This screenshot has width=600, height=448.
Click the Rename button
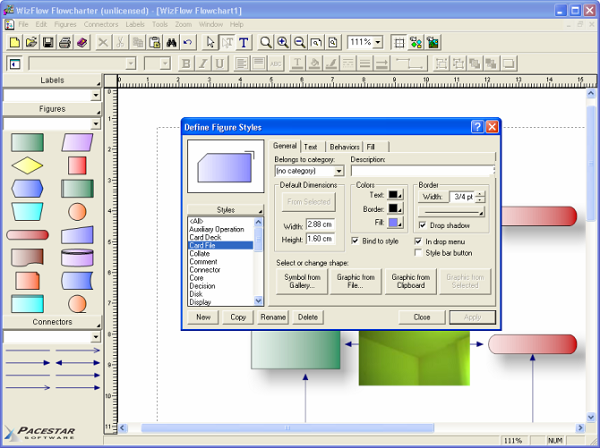click(x=273, y=317)
